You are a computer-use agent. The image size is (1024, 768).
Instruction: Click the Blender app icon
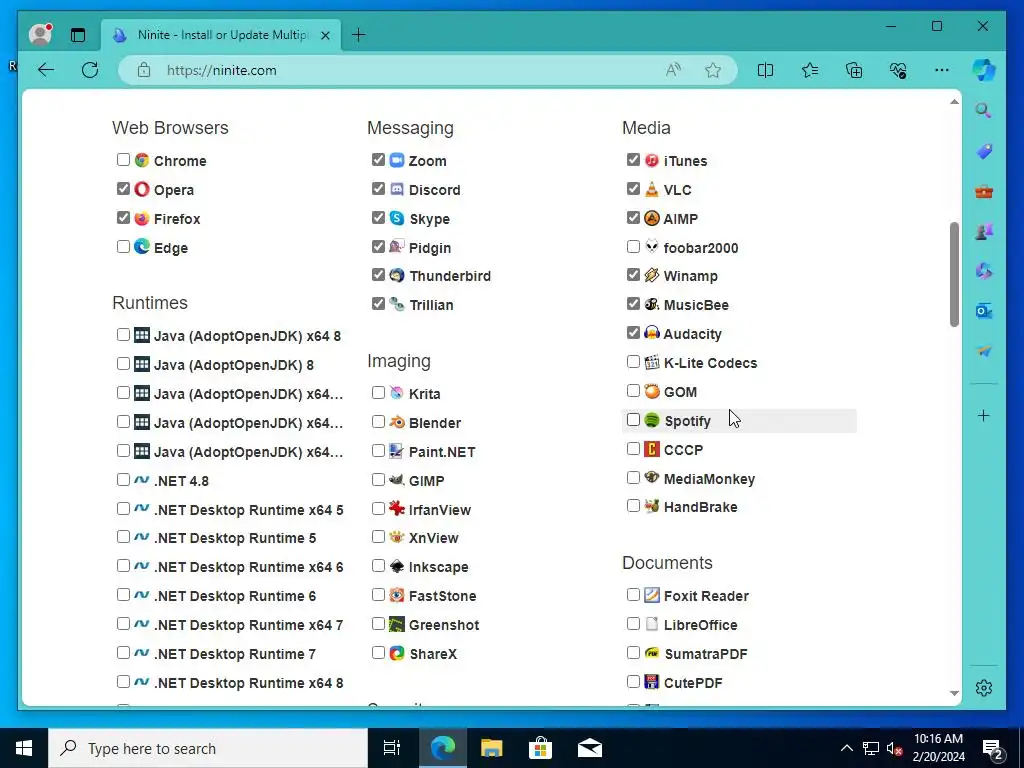396,422
